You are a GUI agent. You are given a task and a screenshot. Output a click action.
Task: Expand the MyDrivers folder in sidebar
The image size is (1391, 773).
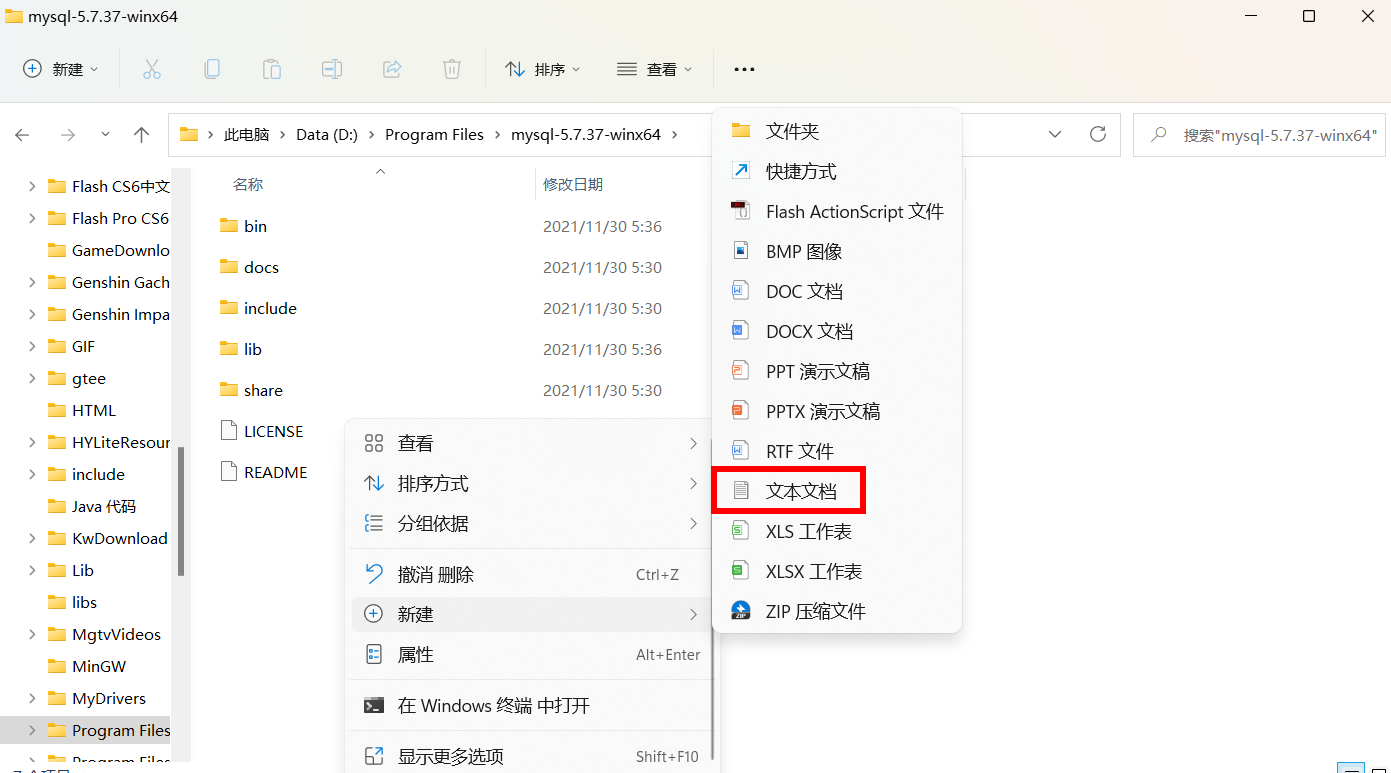coord(32,699)
